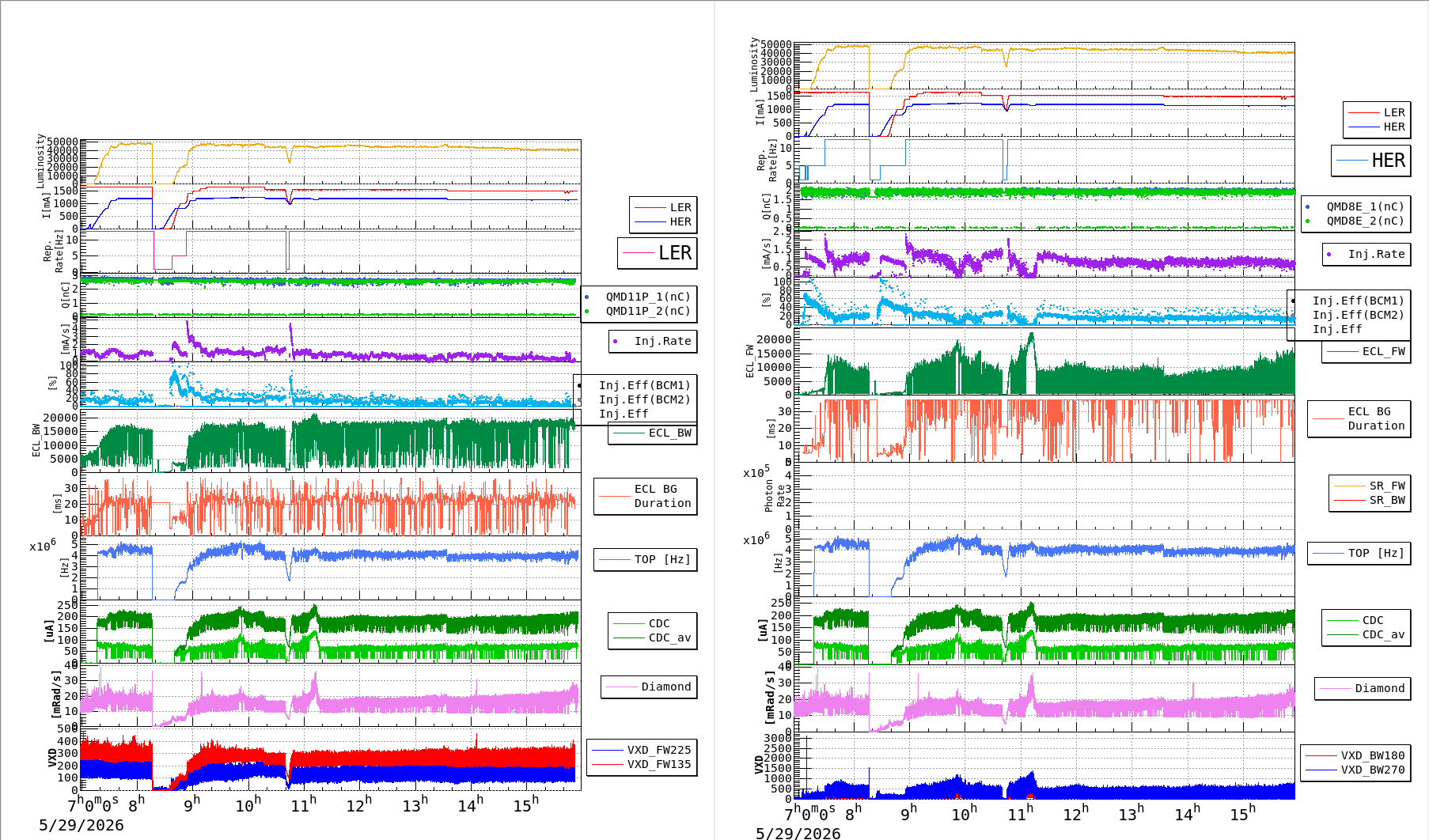Click the x10^6 multiplier on left plot
Viewport: 1429px width, 840px height.
[x=44, y=546]
